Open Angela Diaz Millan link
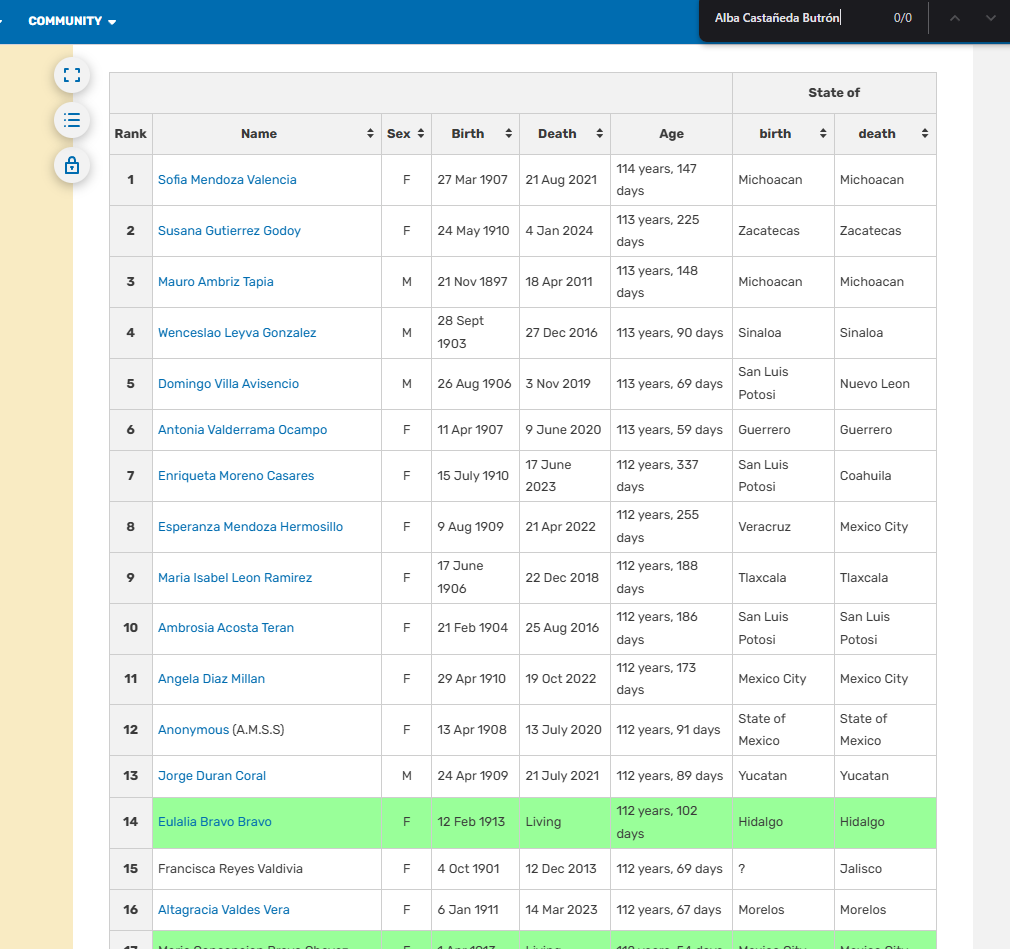This screenshot has width=1010, height=949. click(x=211, y=678)
